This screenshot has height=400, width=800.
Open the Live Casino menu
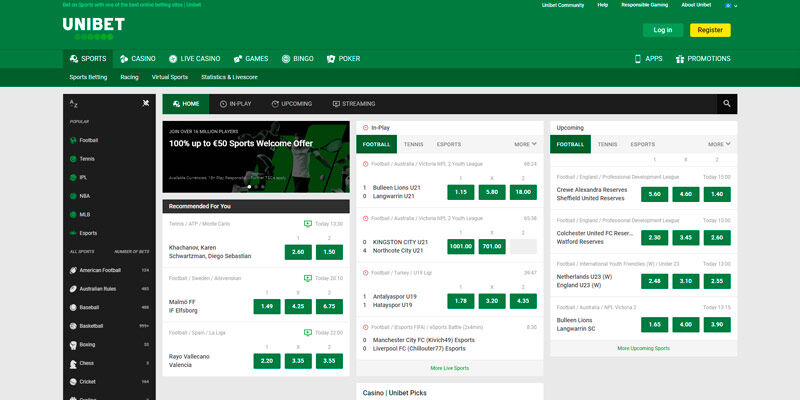pos(195,59)
